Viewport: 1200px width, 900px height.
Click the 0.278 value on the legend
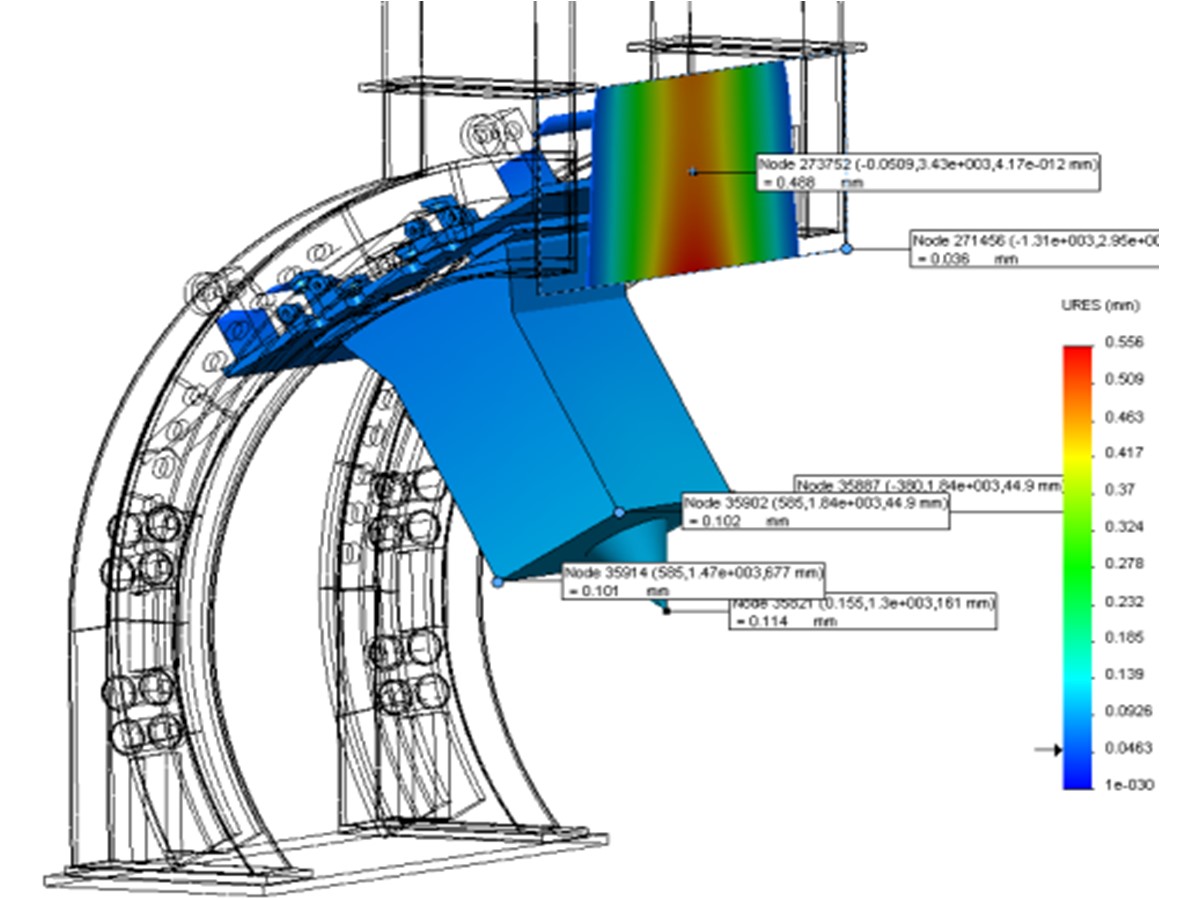[1123, 564]
